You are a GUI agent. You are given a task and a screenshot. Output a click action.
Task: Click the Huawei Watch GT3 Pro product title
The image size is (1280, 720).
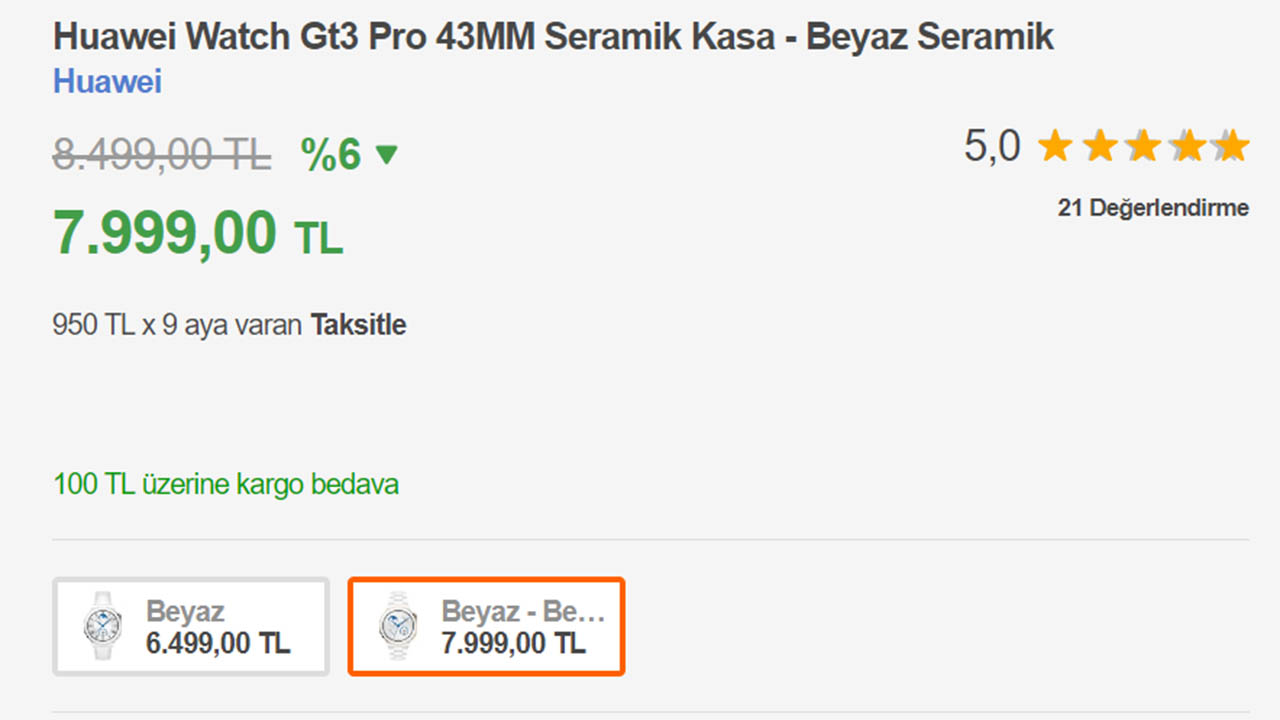(553, 37)
